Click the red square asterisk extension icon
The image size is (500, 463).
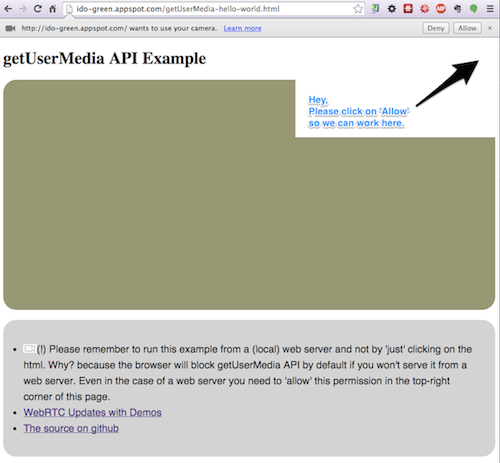point(408,9)
